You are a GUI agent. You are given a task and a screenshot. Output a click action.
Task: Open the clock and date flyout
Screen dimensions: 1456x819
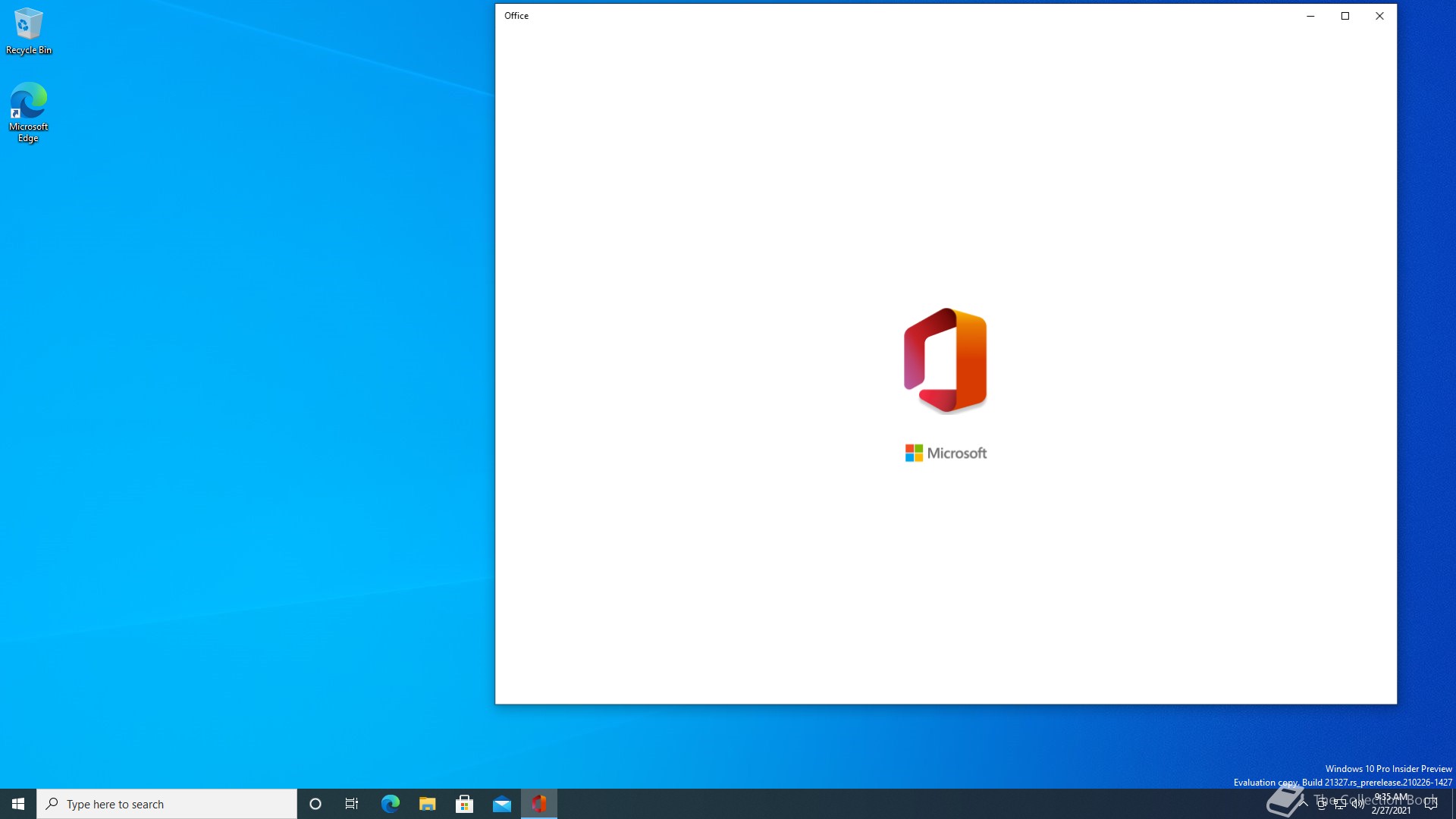click(1391, 804)
